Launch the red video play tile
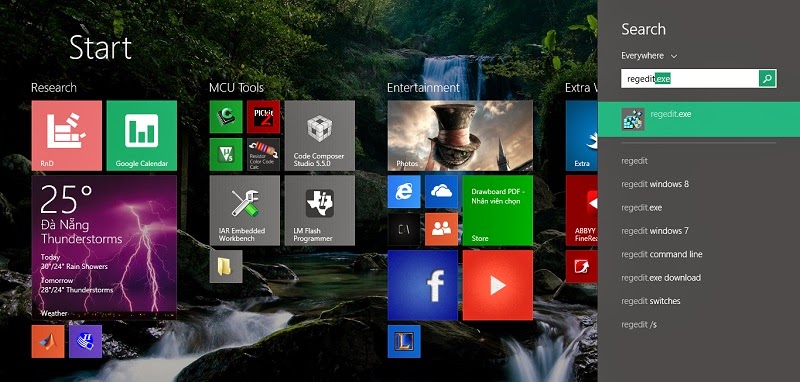800x382 pixels. pos(498,285)
